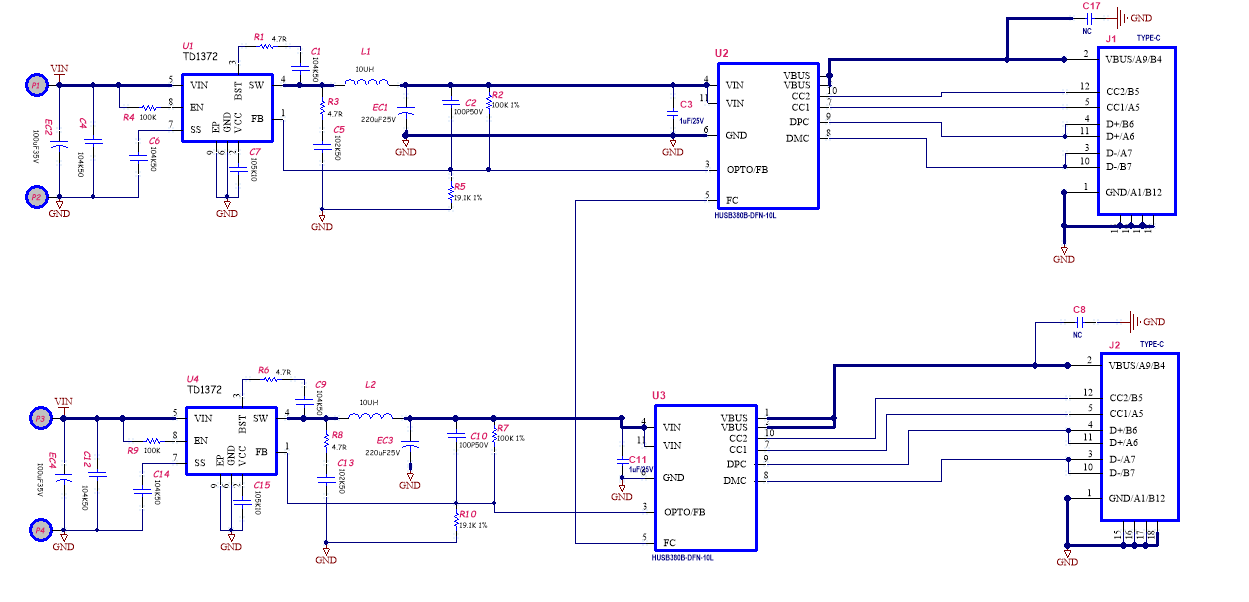Click resistor R10 19.1K 1%
Image resolution: width=1249 pixels, height=602 pixels.
(x=456, y=521)
